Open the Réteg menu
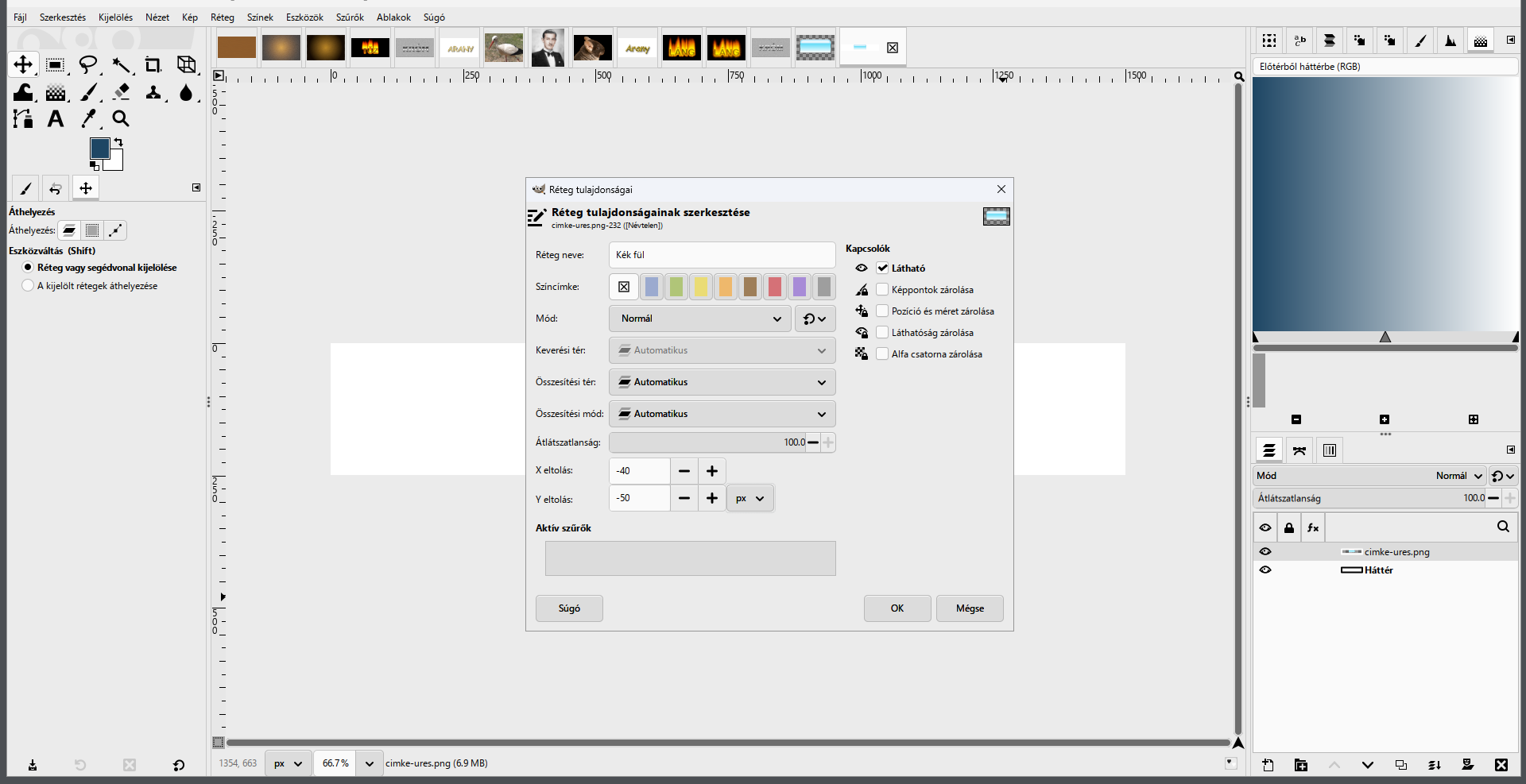Image resolution: width=1526 pixels, height=784 pixels. point(223,17)
